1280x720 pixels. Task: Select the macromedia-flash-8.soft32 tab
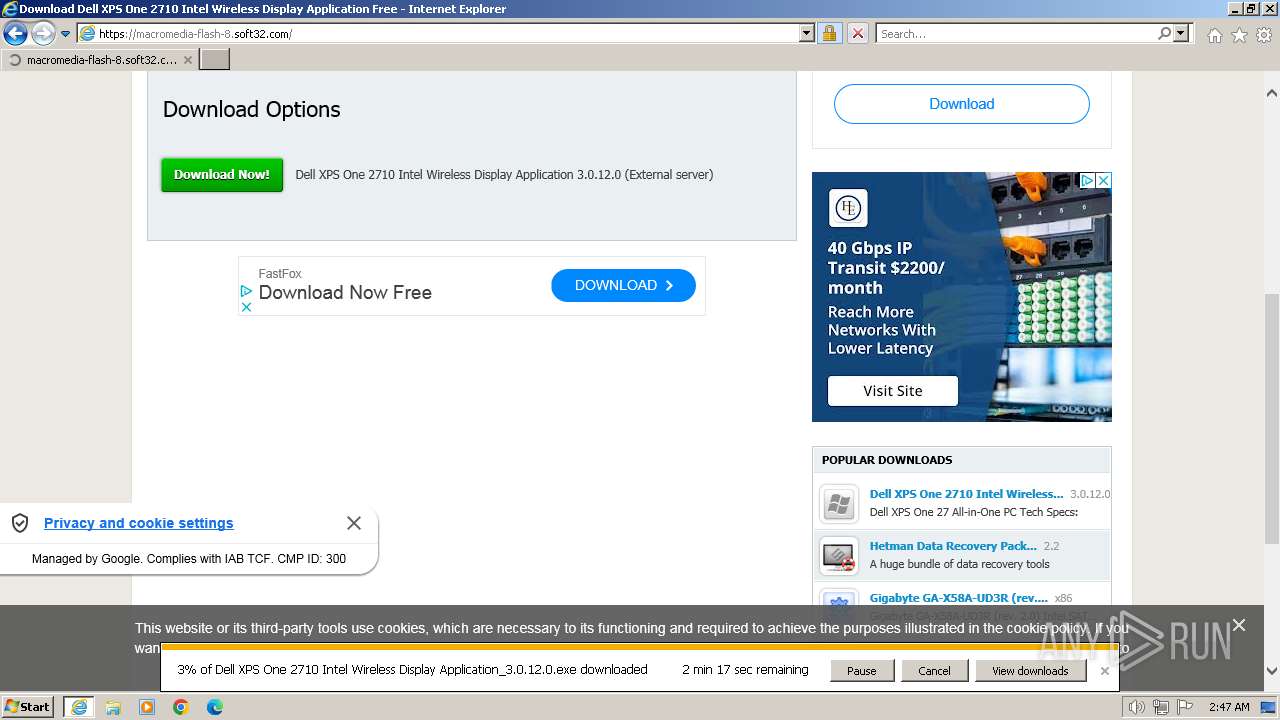pyautogui.click(x=100, y=60)
